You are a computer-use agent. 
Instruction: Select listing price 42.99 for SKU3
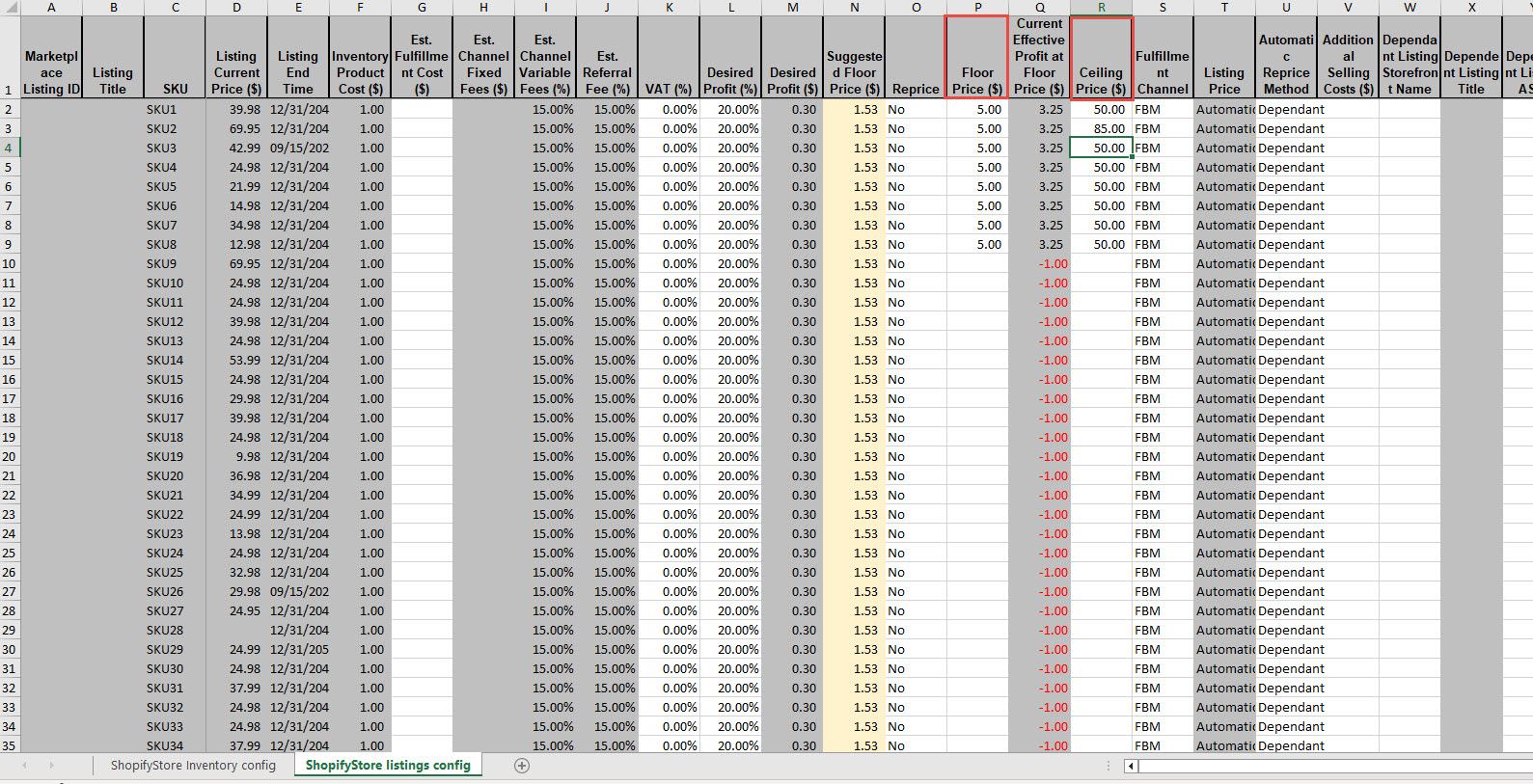(236, 148)
